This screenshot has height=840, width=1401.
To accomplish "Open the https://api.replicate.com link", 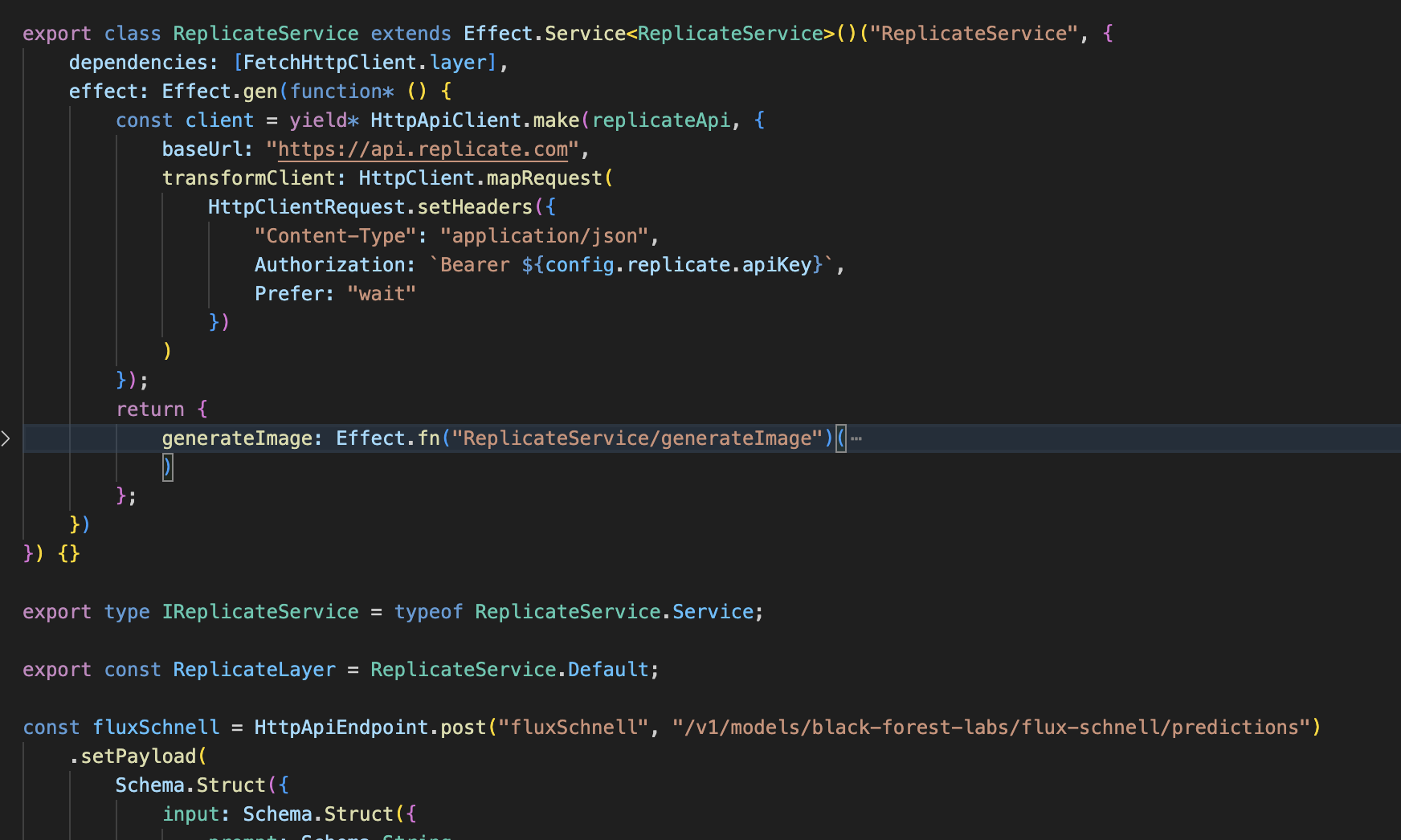I will [423, 149].
